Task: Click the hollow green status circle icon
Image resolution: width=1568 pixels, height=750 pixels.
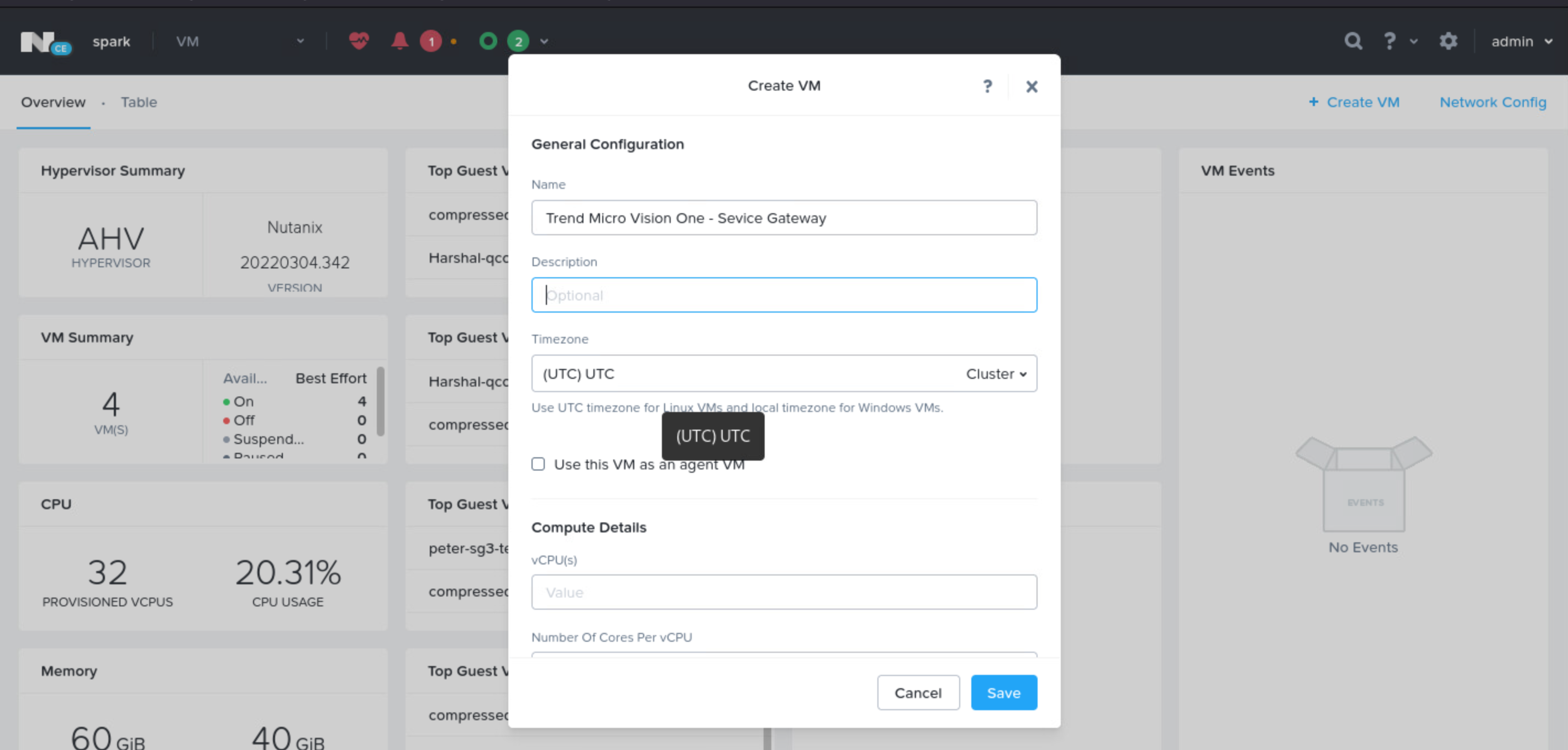Action: [x=487, y=41]
